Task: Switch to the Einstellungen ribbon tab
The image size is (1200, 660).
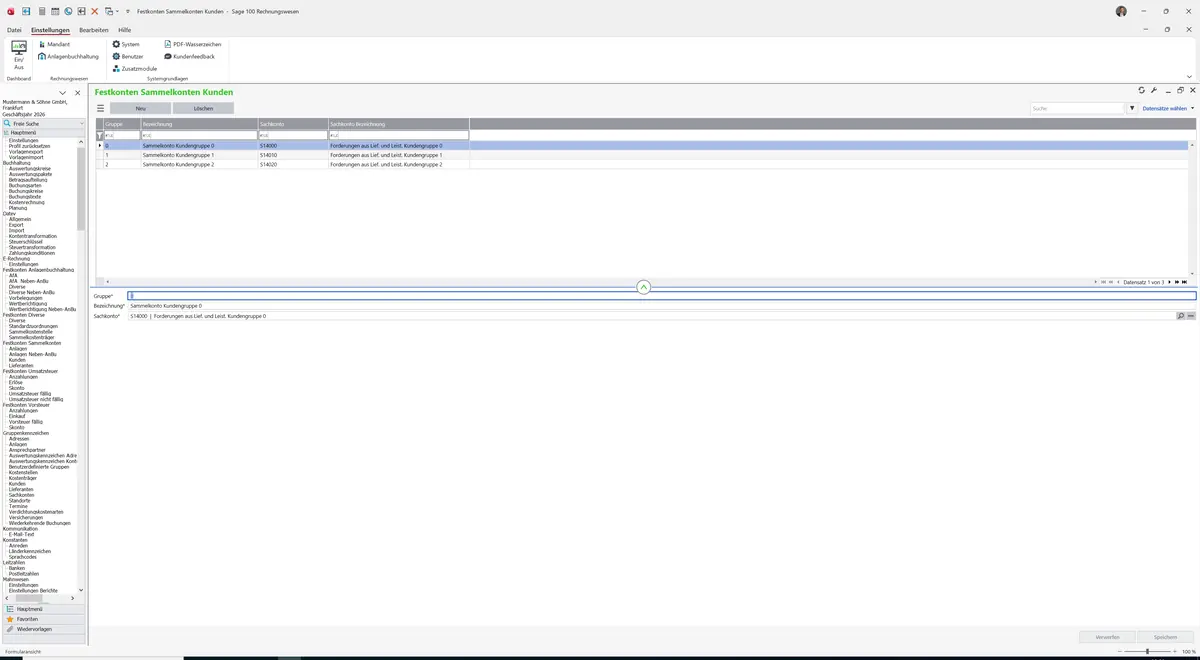Action: coord(50,30)
